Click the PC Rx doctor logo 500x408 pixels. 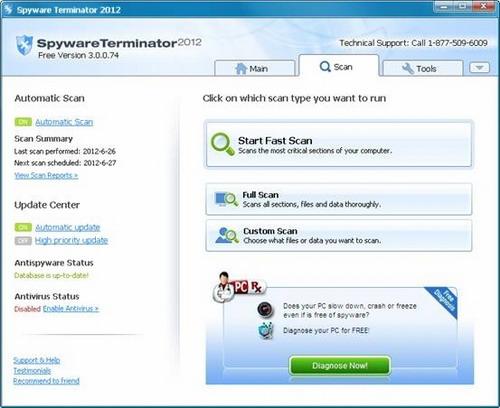point(239,287)
